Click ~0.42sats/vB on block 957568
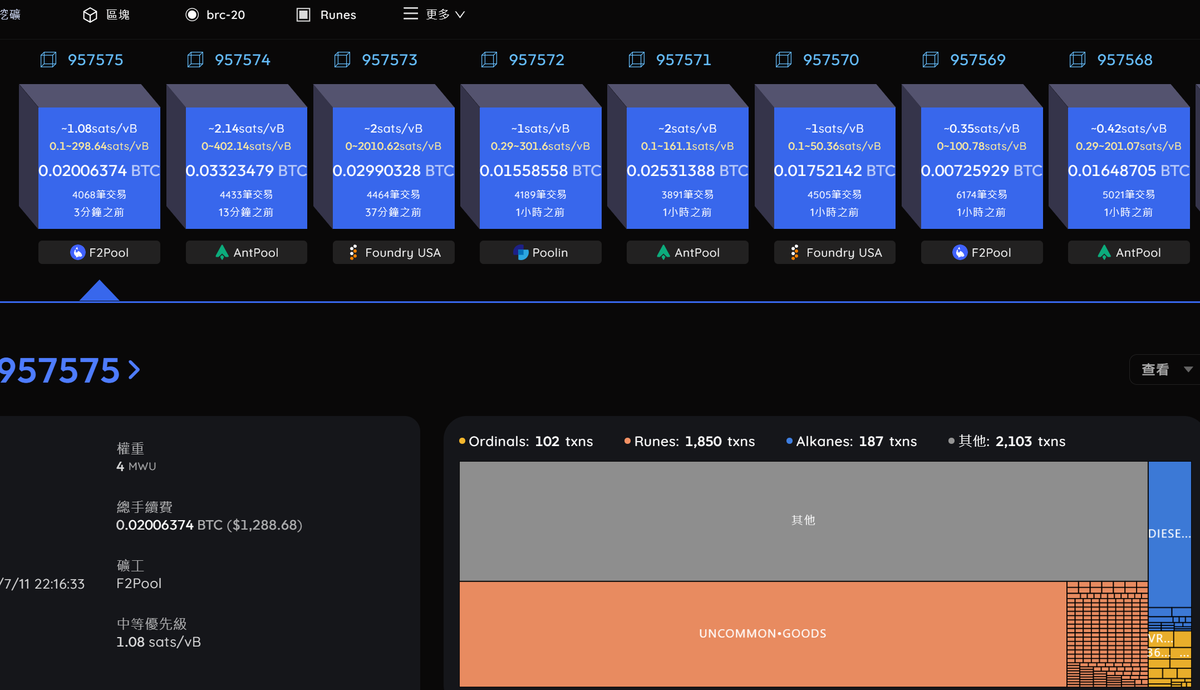Screen dimensions: 1200x690 click(1129, 129)
